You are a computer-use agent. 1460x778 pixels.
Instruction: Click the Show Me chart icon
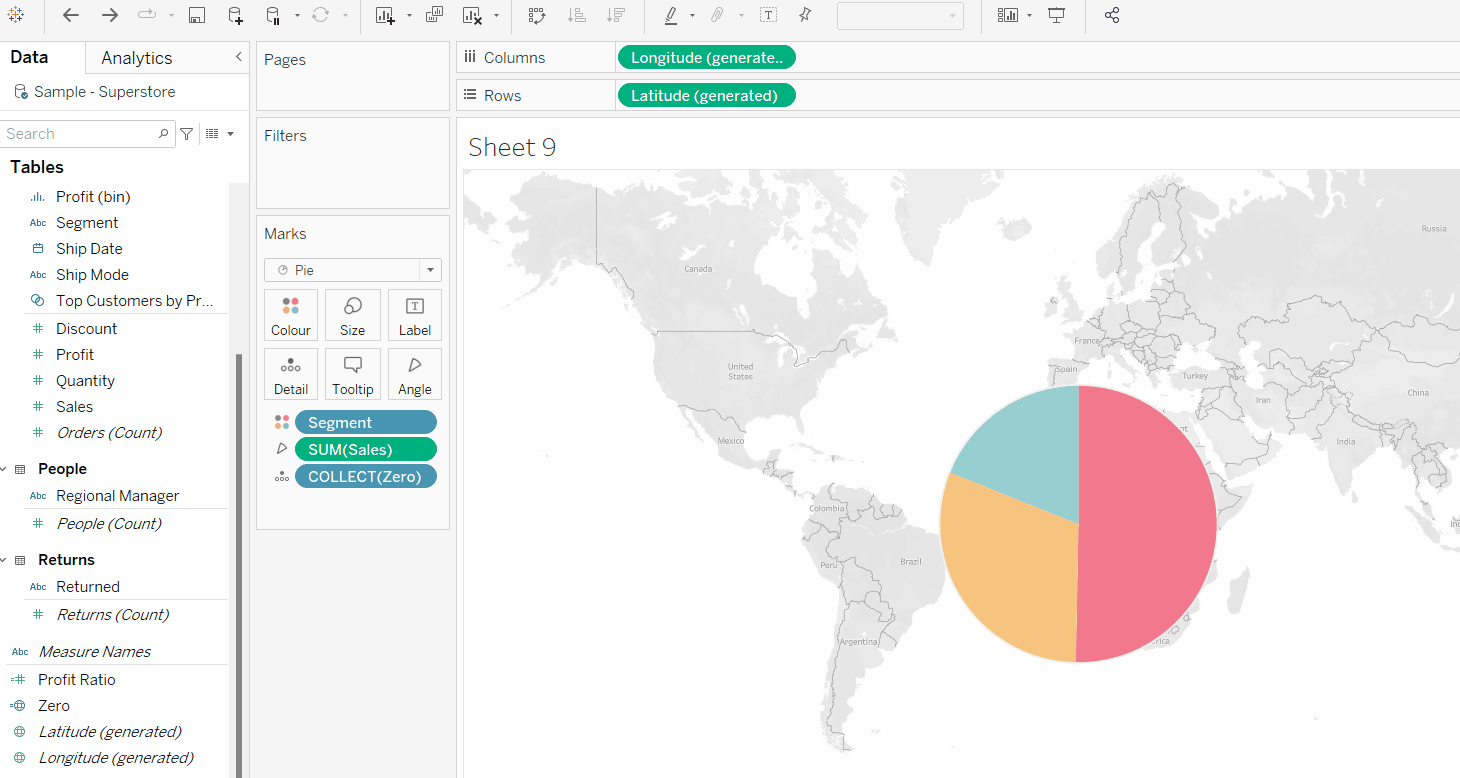pyautogui.click(x=1008, y=15)
